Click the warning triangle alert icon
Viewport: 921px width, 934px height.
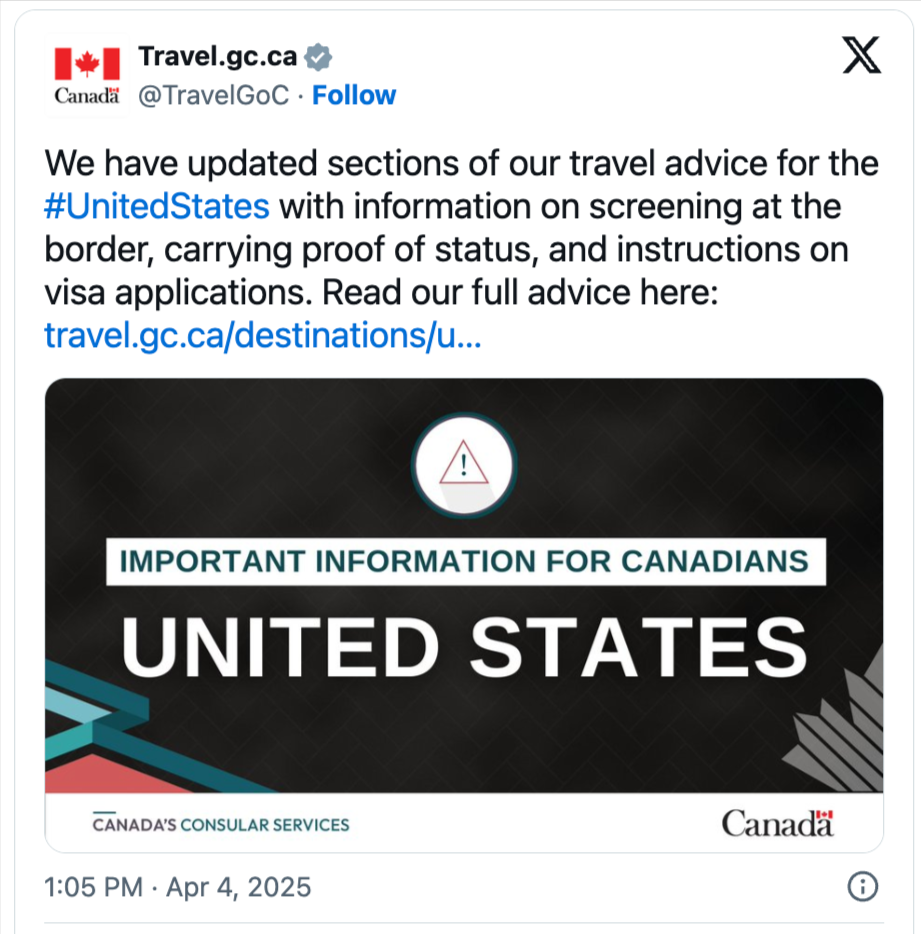463,464
